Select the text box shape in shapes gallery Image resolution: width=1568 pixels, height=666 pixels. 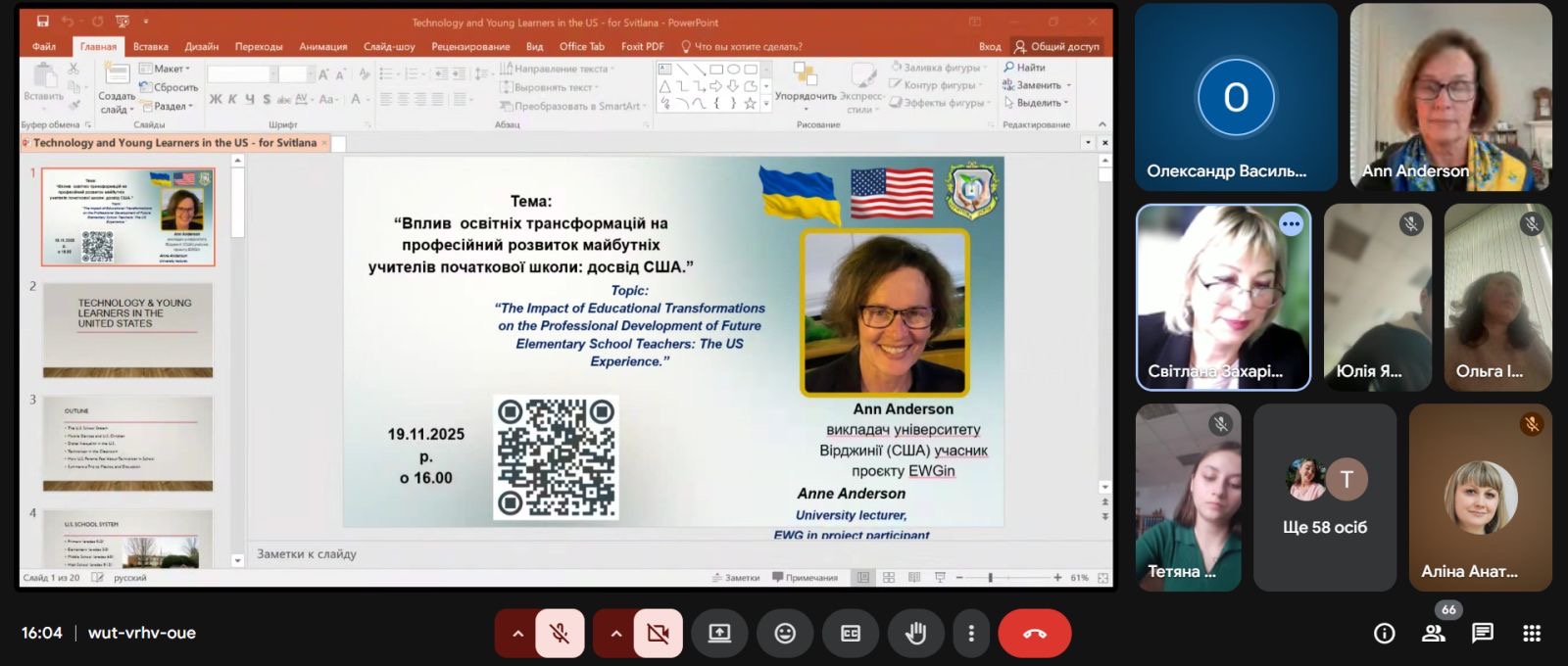click(x=665, y=70)
